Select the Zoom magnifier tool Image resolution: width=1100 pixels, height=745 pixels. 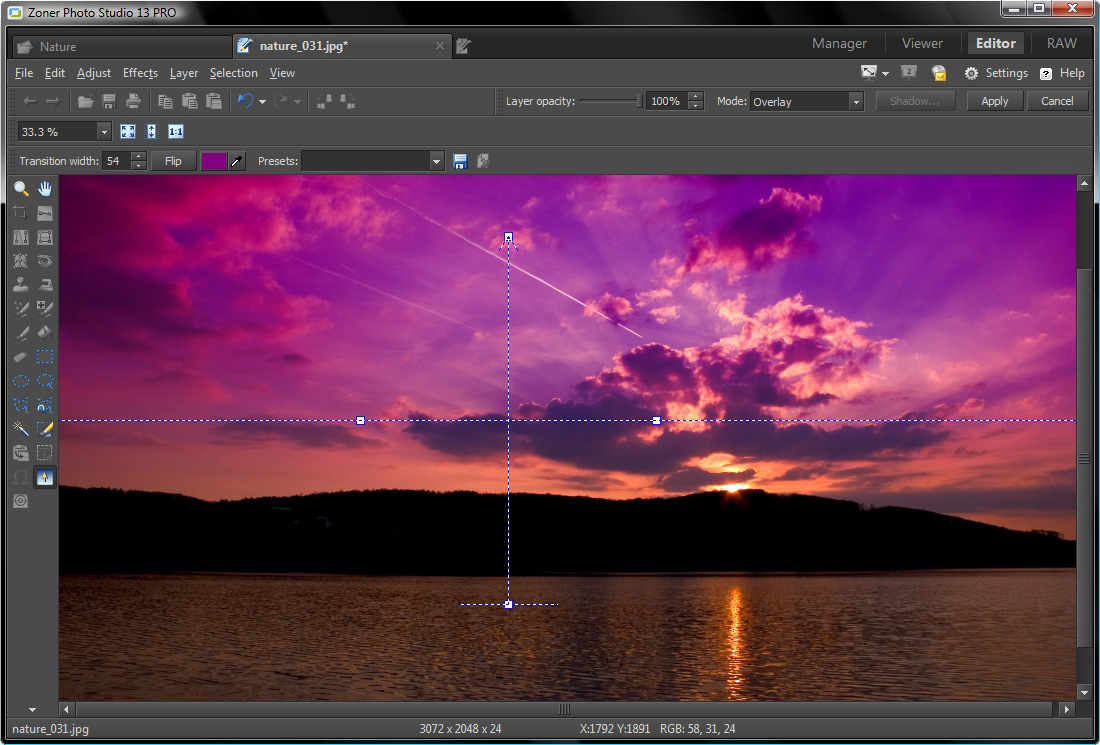tap(20, 189)
